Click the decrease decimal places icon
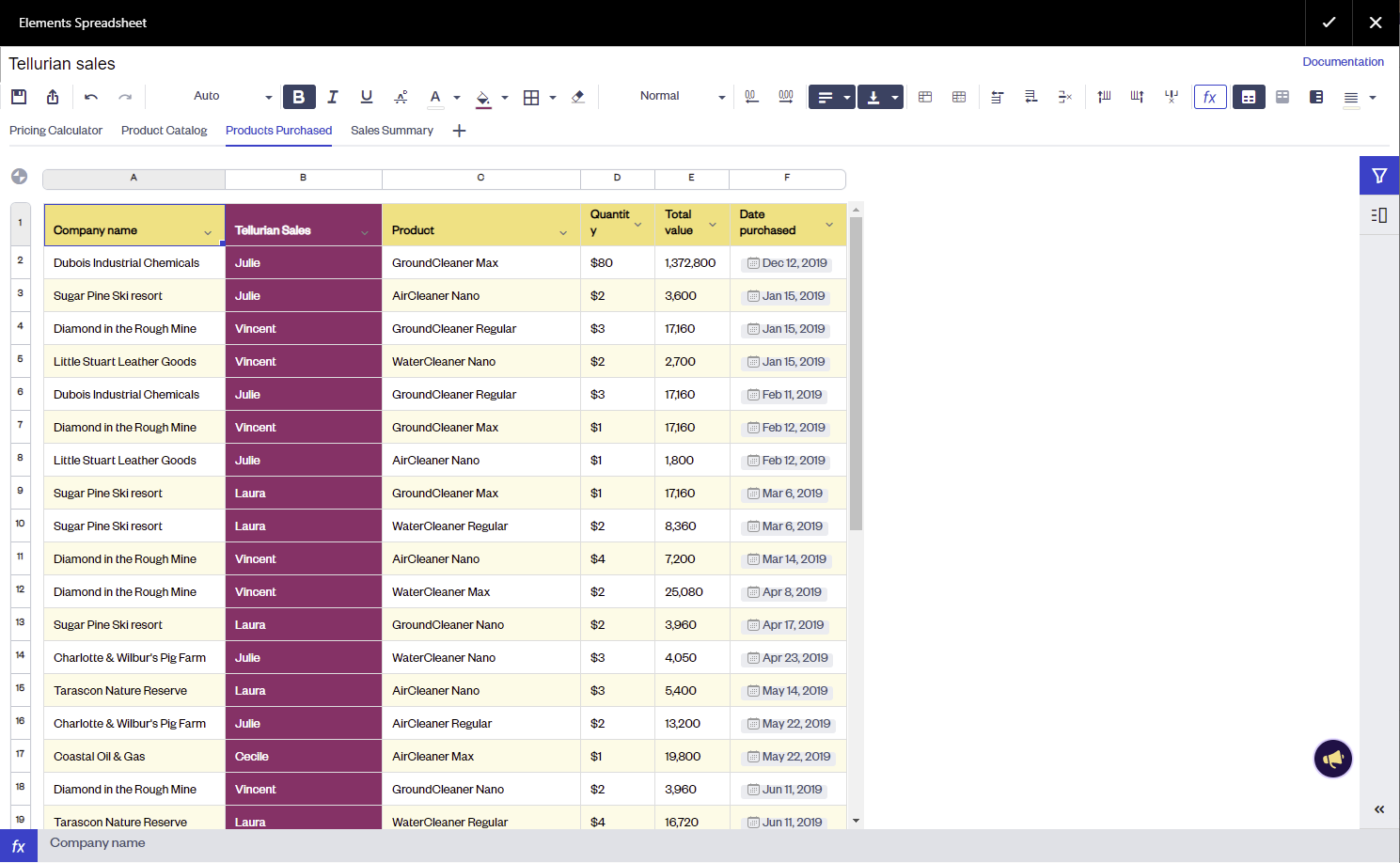Viewport: 1400px width, 863px height. pyautogui.click(x=751, y=97)
